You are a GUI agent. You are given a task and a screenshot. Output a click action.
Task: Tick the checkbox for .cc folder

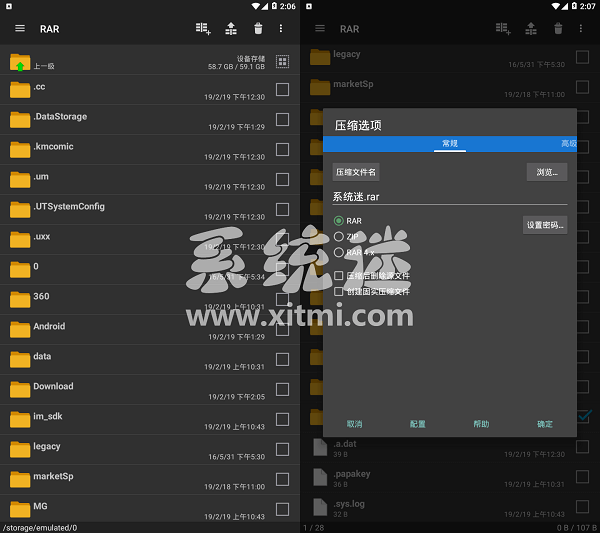(282, 90)
